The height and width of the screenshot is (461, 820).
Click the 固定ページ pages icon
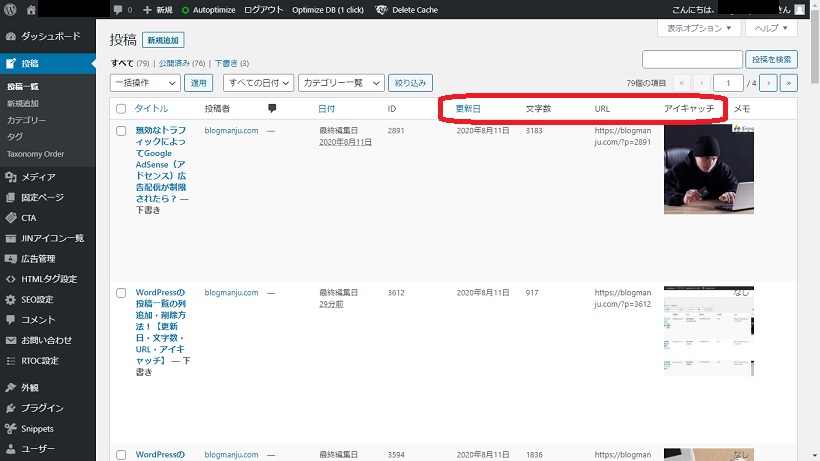(10, 198)
